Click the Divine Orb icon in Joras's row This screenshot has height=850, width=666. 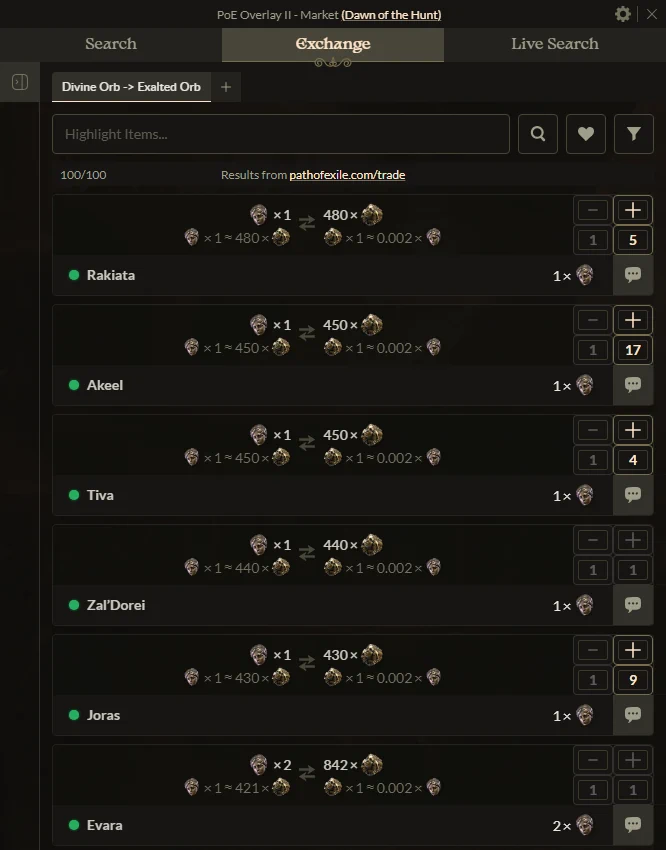[x=259, y=655]
